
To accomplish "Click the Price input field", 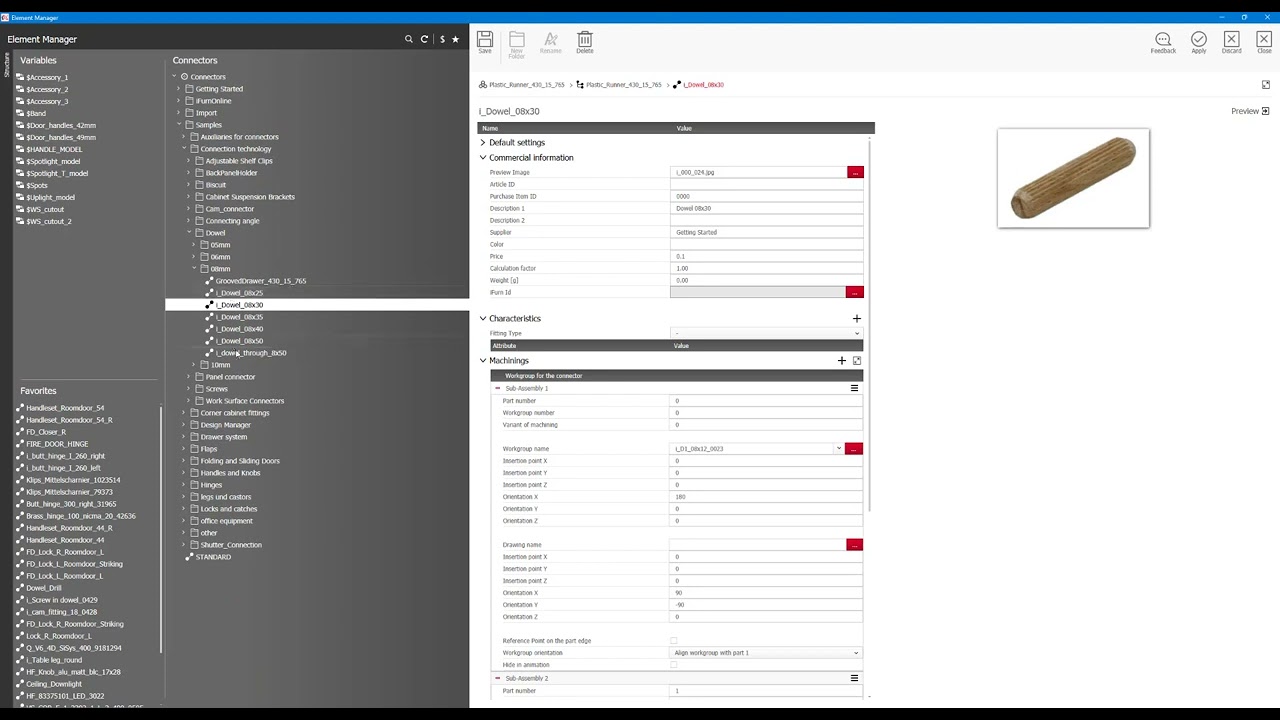I will pos(766,256).
